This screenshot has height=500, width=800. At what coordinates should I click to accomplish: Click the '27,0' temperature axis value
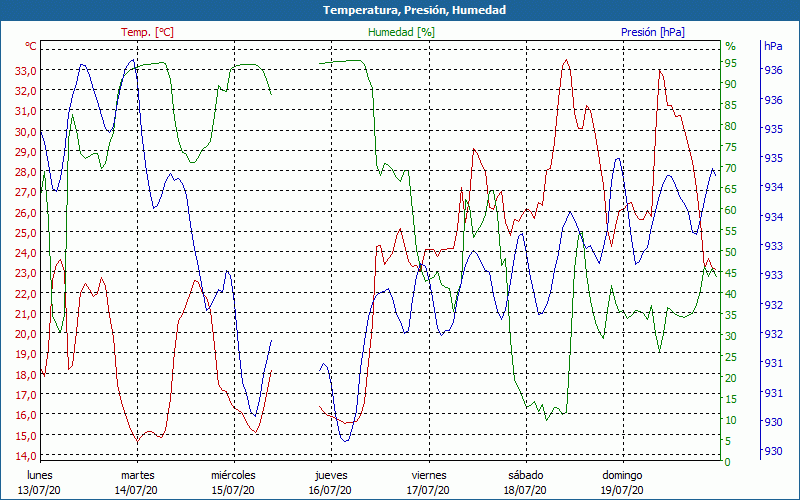[25, 192]
